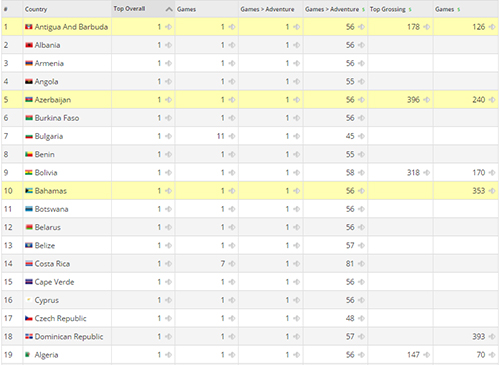Open the Botswana country link
Screen dimensions: 500x365
pos(51,209)
